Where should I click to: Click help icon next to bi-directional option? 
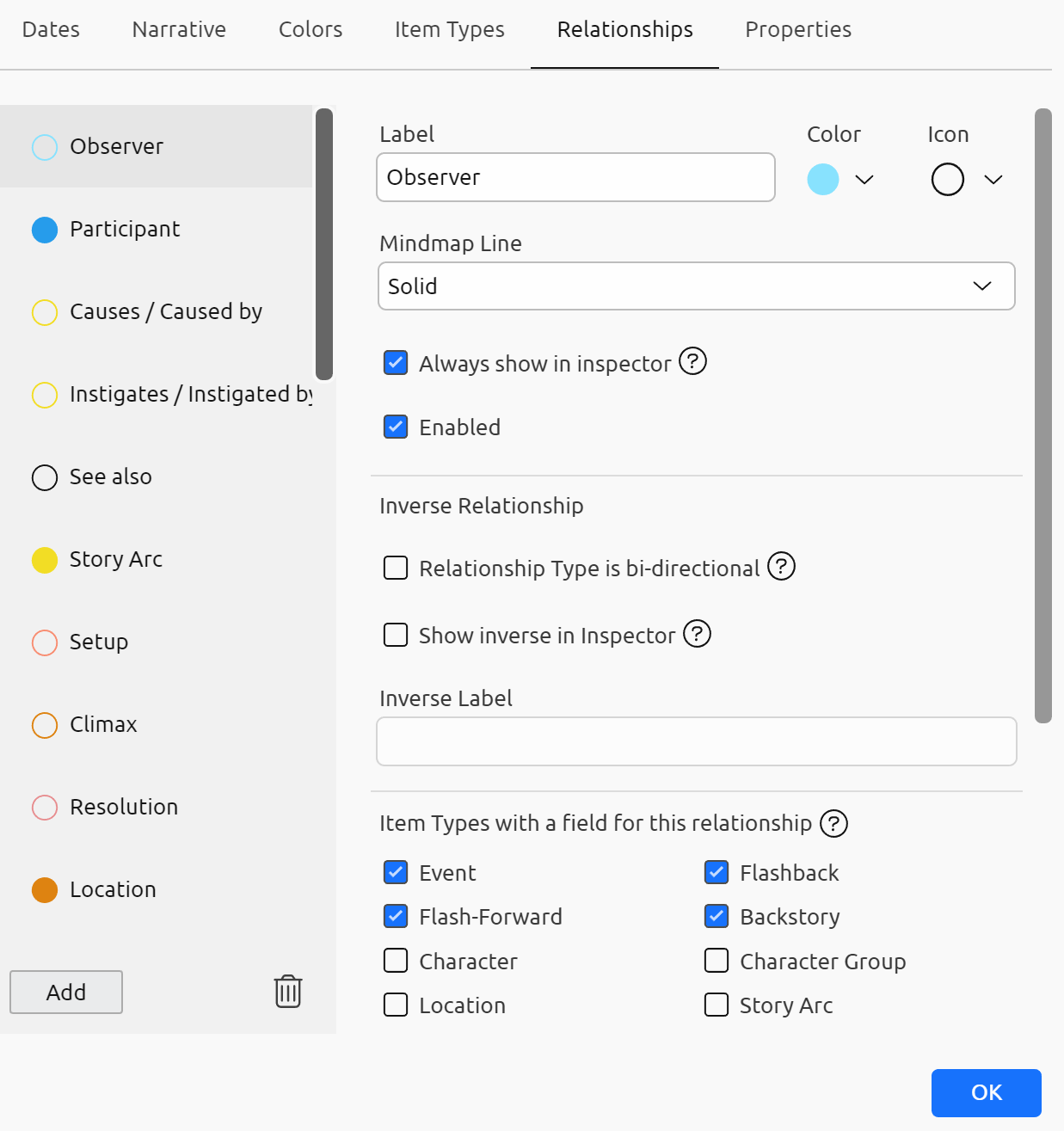pos(781,566)
